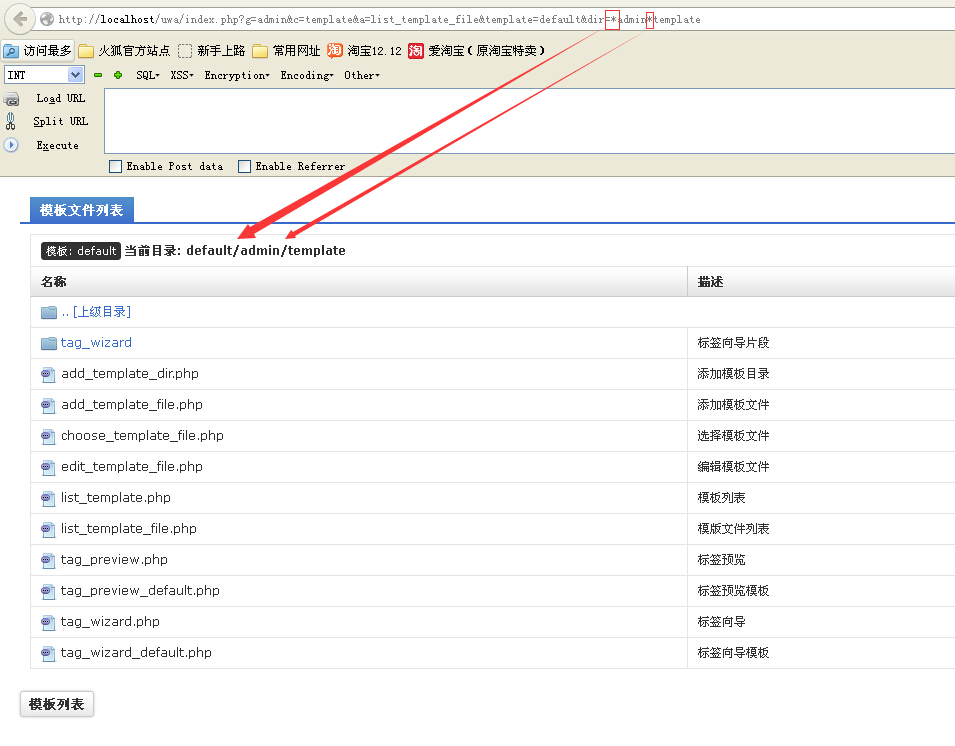Click the list_template_file.php file icon

(x=48, y=530)
